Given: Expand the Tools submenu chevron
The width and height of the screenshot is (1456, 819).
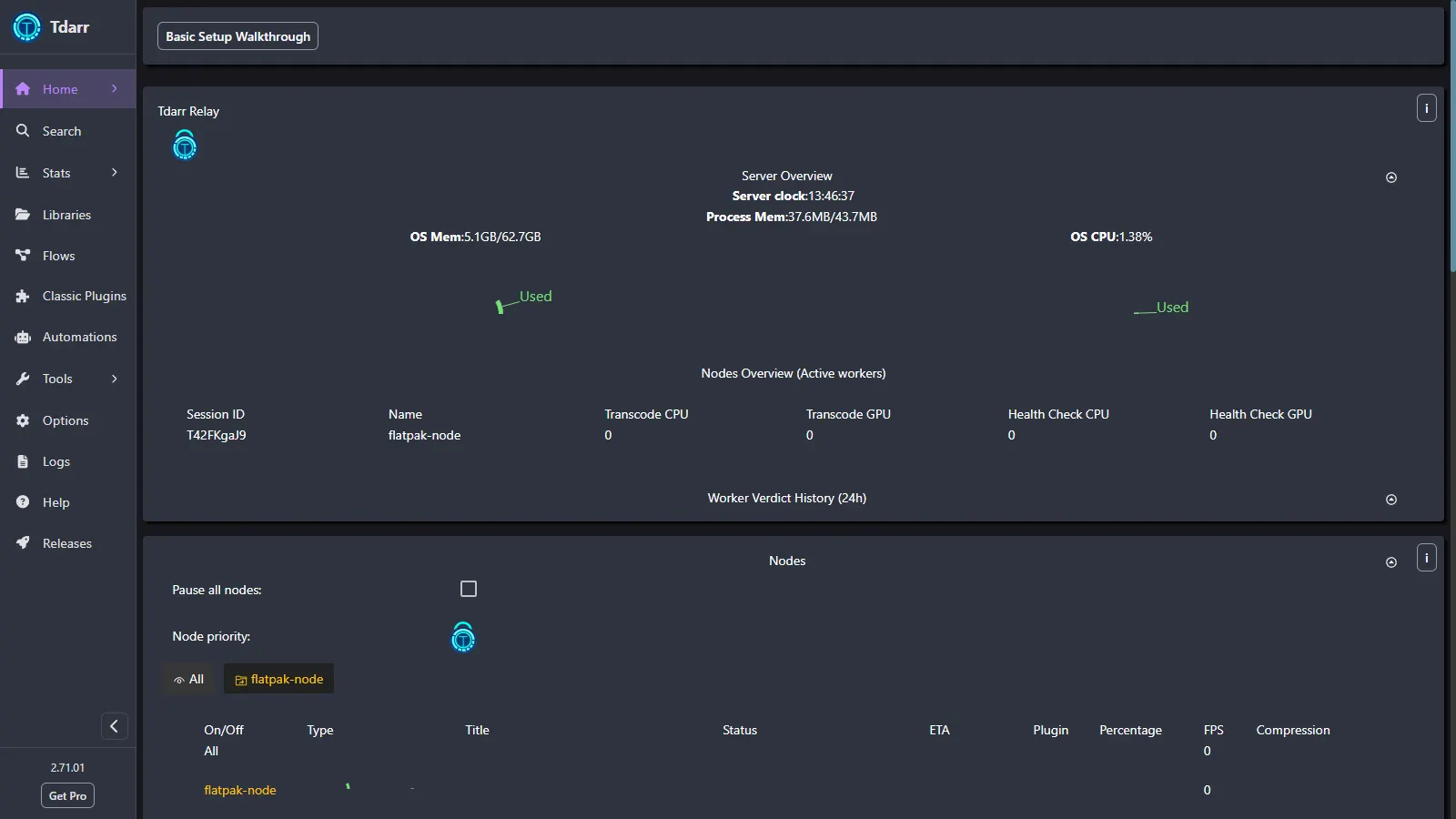Looking at the screenshot, I should point(114,379).
